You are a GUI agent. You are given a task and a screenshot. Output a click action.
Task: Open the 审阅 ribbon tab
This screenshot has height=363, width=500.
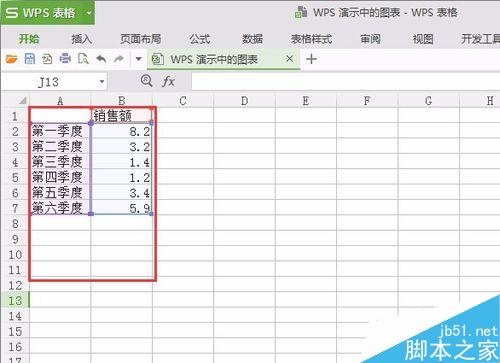[370, 39]
